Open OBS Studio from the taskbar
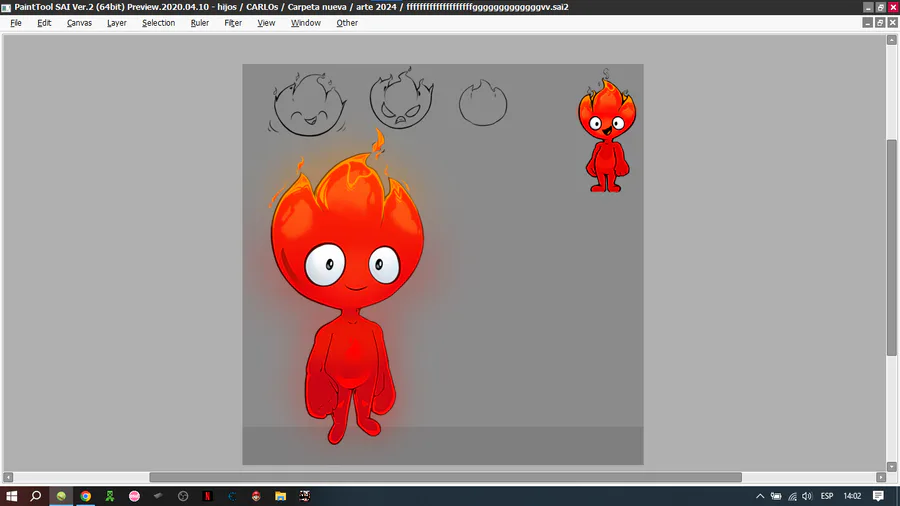Viewport: 900px width, 506px height. pyautogui.click(x=183, y=496)
